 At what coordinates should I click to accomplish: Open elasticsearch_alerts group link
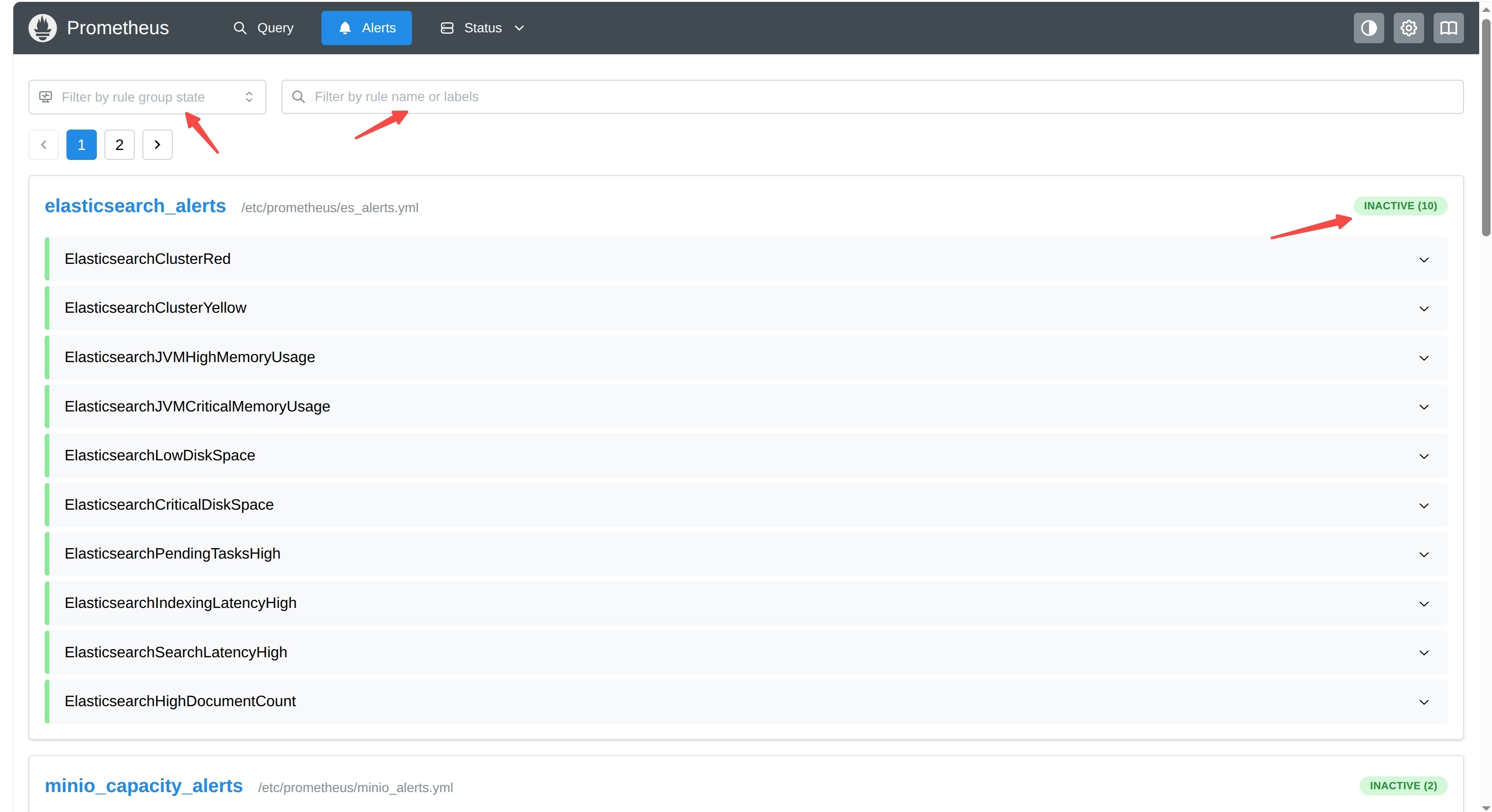(135, 205)
